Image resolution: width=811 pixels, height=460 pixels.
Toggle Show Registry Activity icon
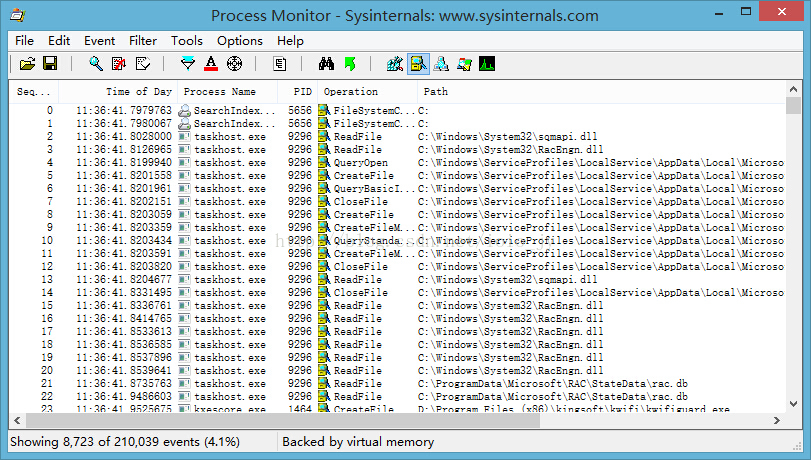pyautogui.click(x=395, y=64)
